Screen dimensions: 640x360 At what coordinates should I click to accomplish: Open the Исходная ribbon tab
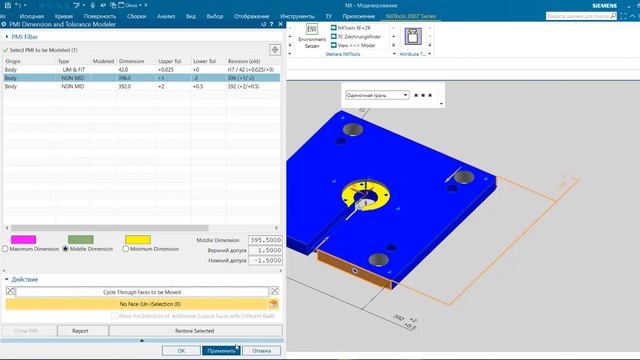click(31, 16)
